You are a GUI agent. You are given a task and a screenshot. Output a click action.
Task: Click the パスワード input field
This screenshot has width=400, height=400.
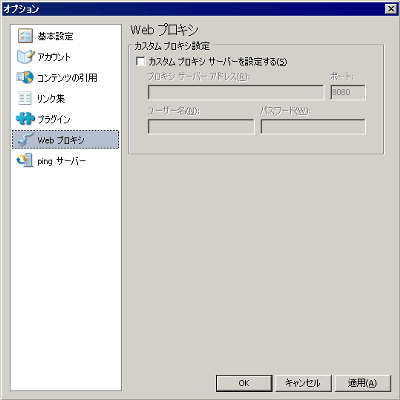[313, 127]
